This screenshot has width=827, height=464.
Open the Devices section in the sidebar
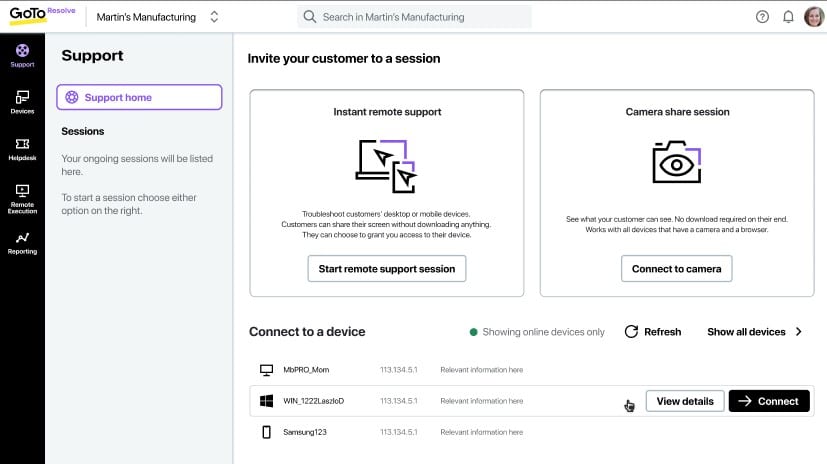click(22, 102)
